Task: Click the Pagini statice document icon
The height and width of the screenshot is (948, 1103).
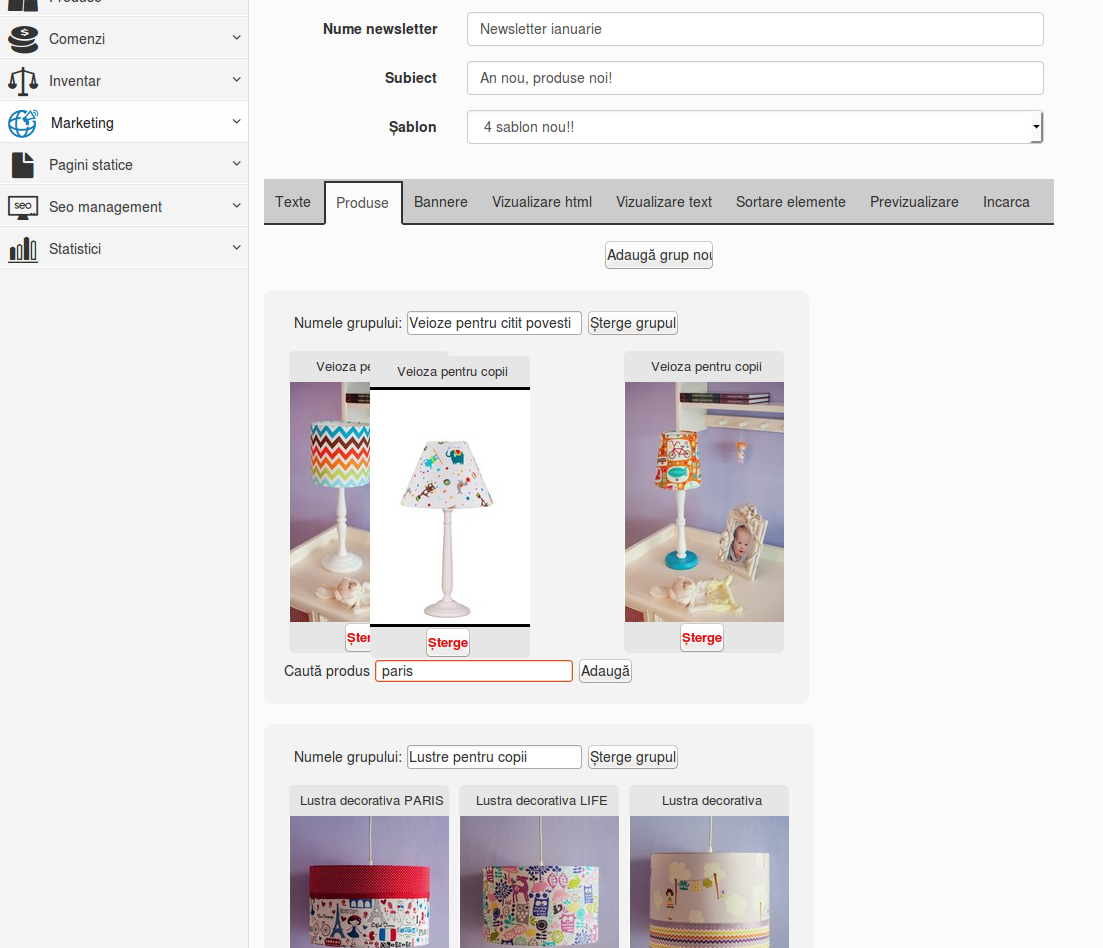Action: point(23,165)
